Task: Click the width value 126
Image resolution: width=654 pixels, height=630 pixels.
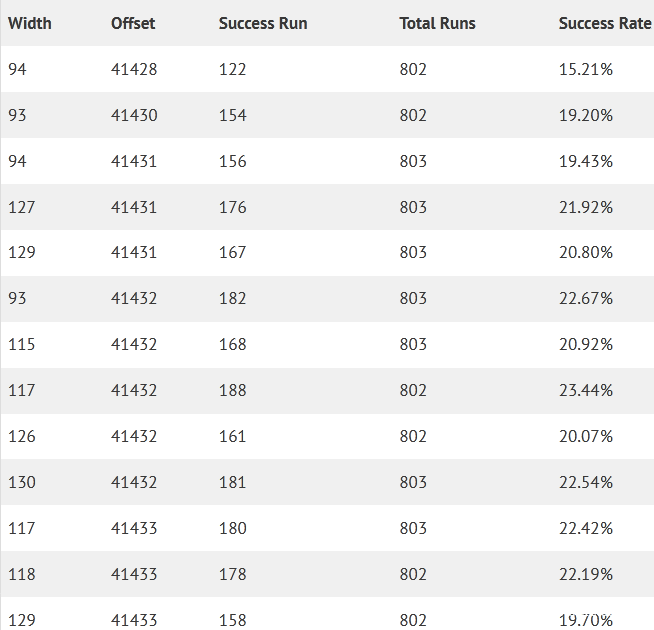Action: pyautogui.click(x=21, y=436)
